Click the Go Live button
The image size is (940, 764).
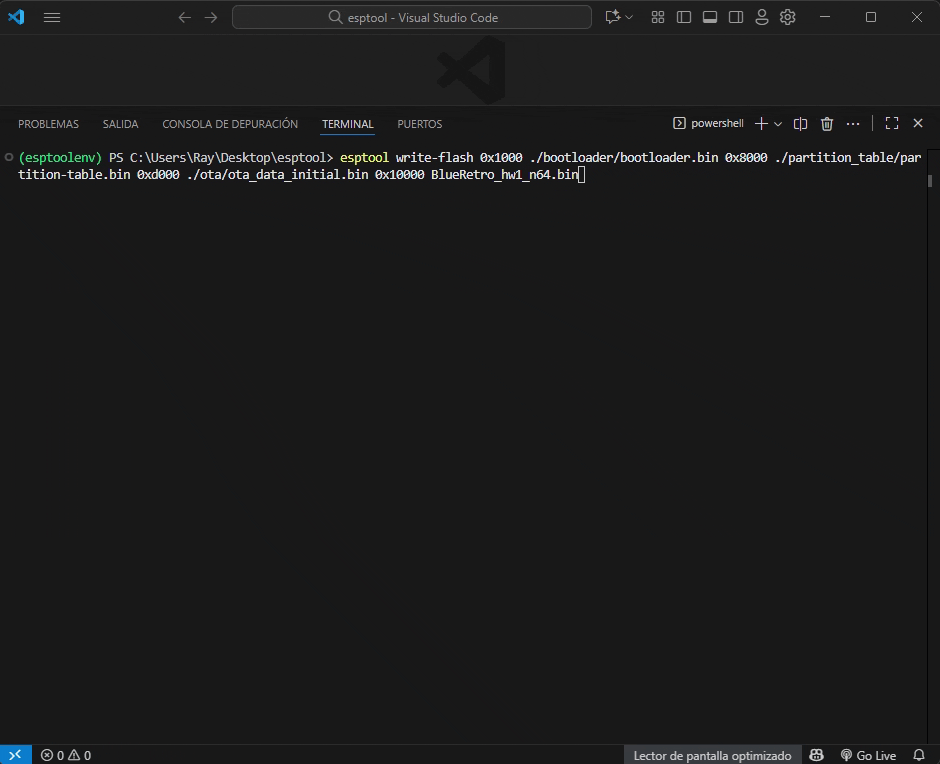868,755
